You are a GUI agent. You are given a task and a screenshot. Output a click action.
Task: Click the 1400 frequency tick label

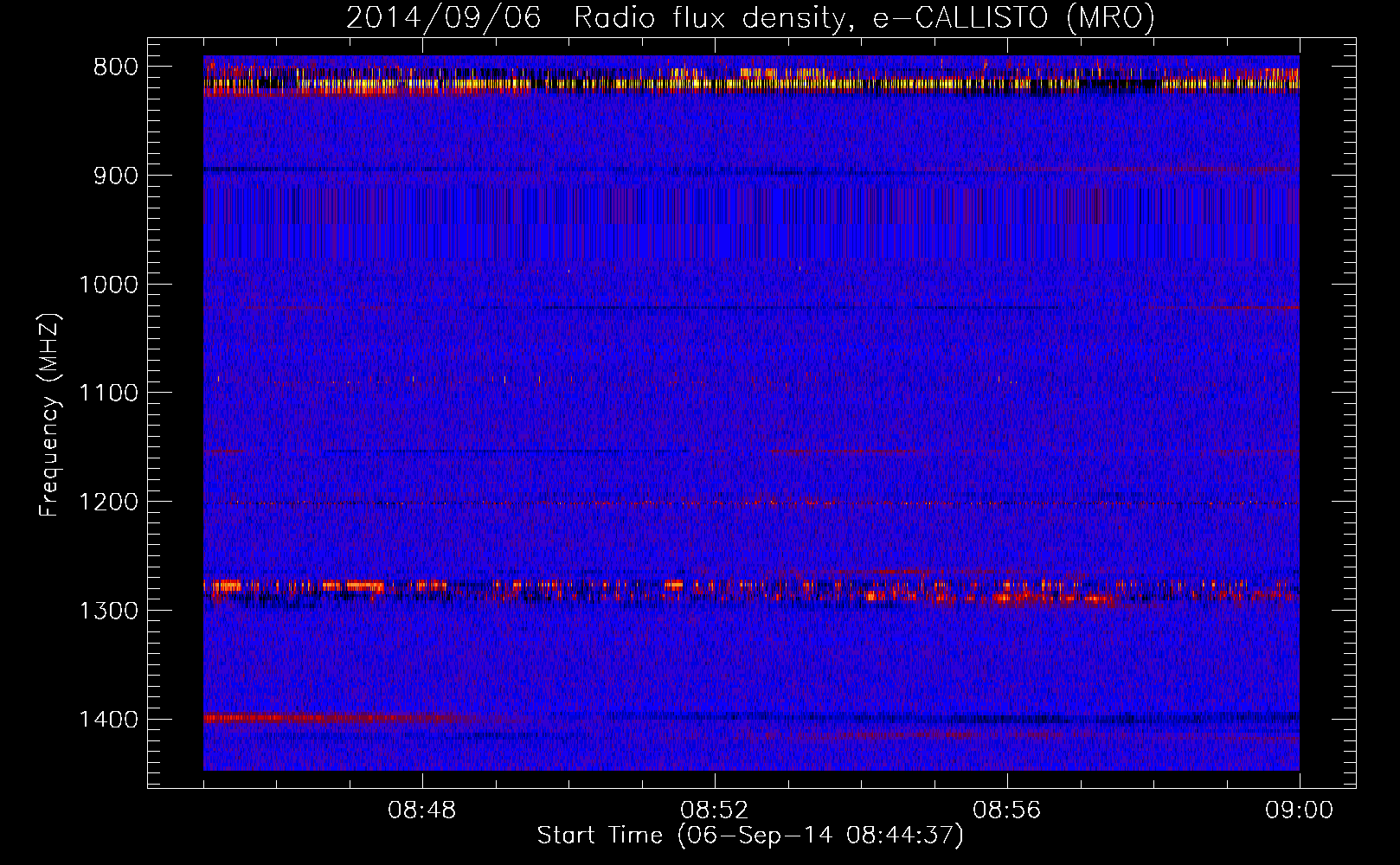(108, 720)
